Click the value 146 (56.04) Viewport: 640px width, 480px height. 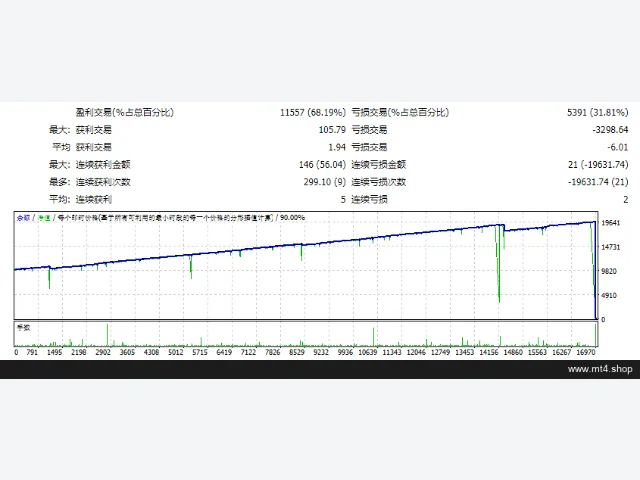tap(322, 164)
